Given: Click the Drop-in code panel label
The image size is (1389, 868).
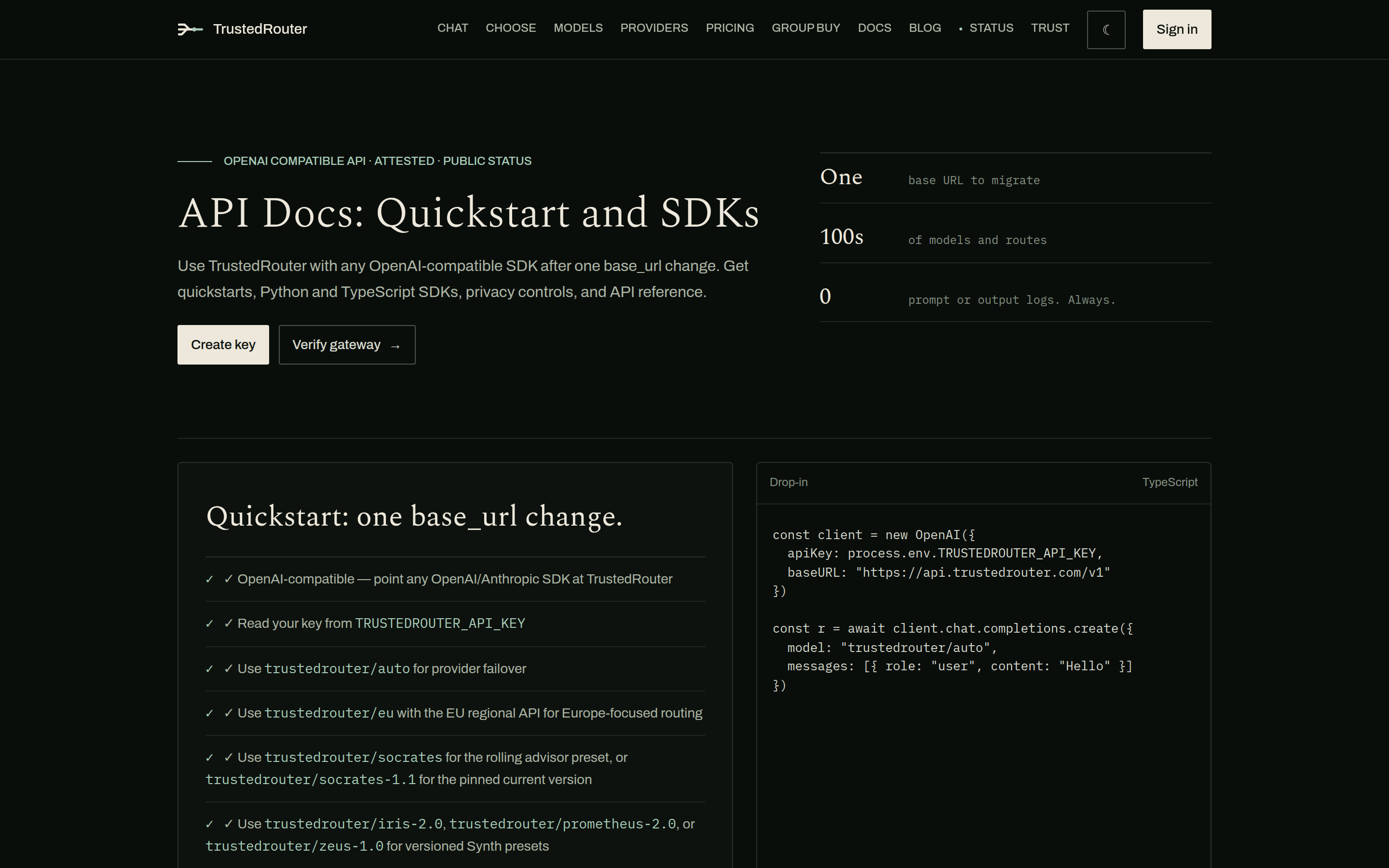Looking at the screenshot, I should click(x=789, y=482).
